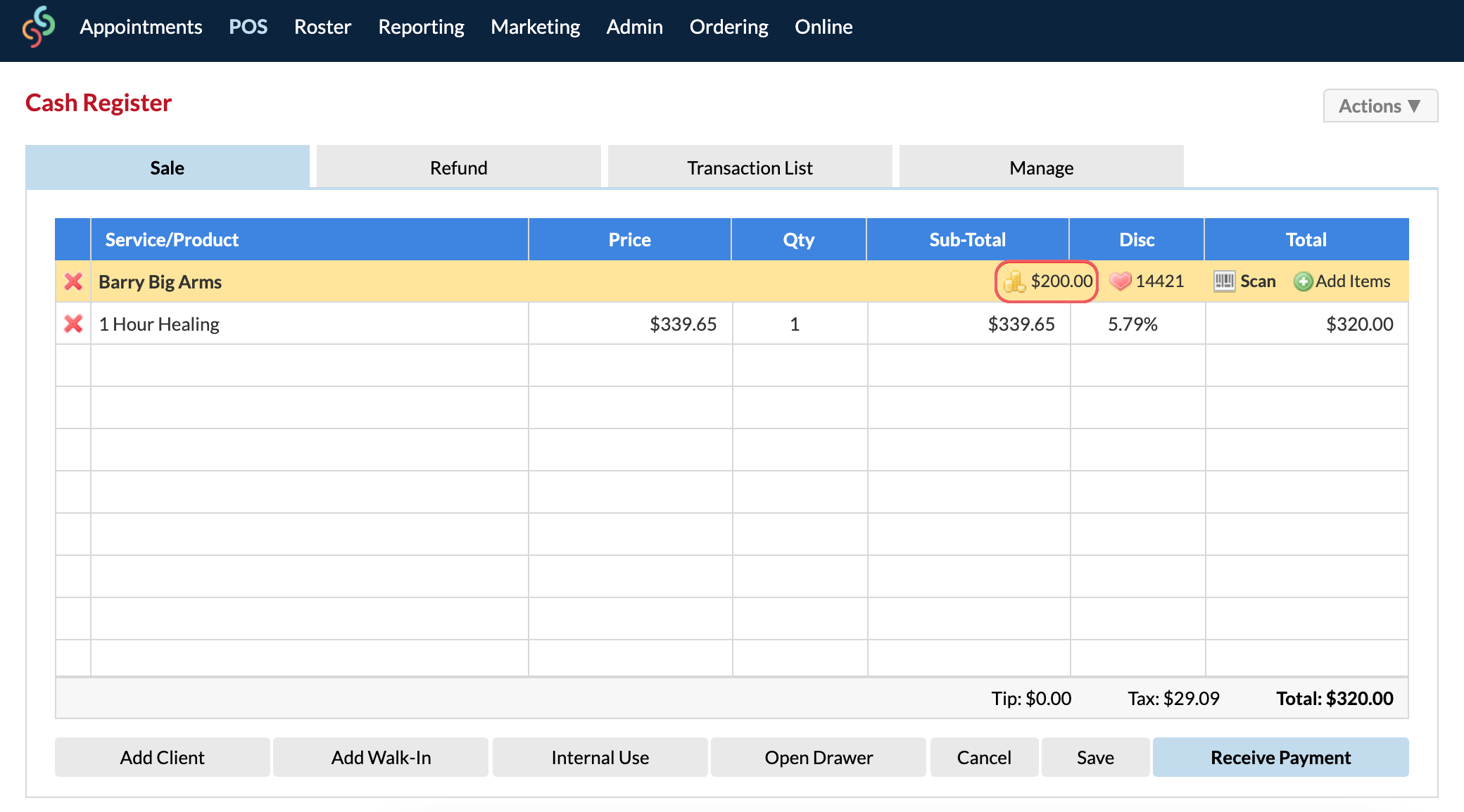Switch to the Refund tab
This screenshot has height=812, width=1464.
point(459,167)
